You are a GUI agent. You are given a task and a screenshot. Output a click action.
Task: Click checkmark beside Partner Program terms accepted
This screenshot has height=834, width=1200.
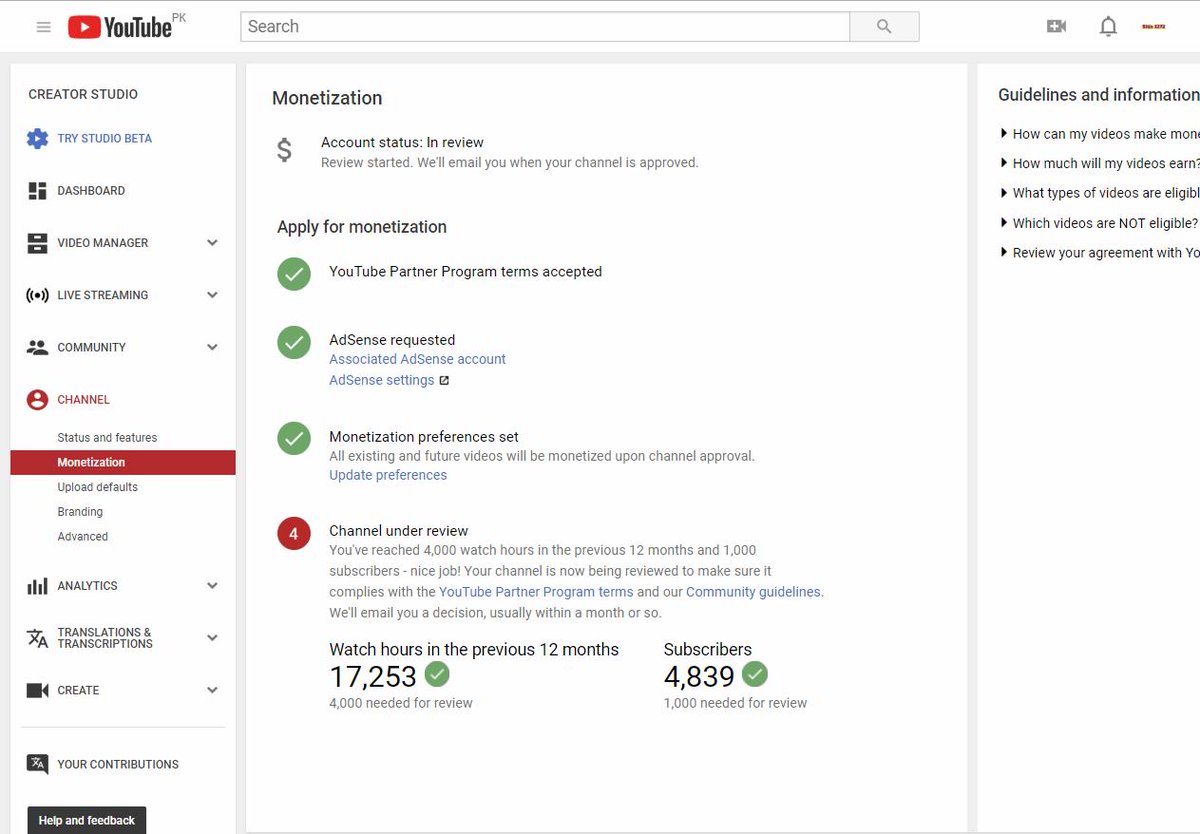pyautogui.click(x=294, y=274)
